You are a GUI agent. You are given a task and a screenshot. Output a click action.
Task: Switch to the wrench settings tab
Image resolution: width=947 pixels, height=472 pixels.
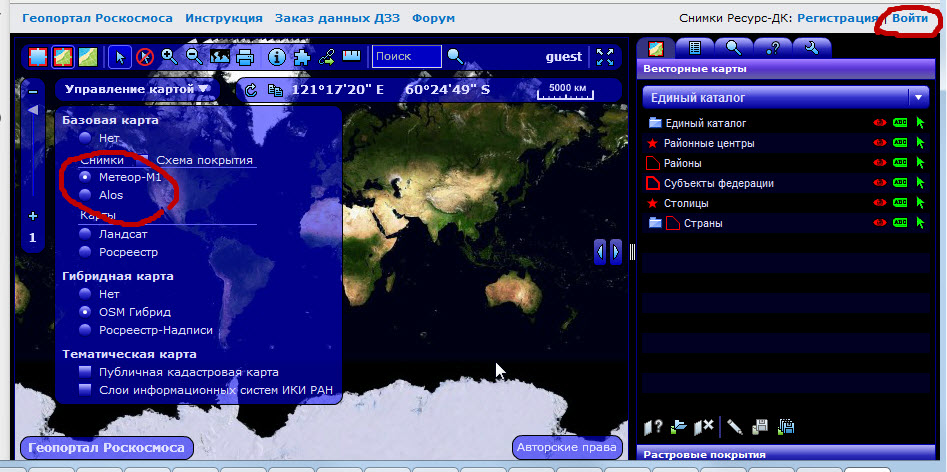pos(811,47)
